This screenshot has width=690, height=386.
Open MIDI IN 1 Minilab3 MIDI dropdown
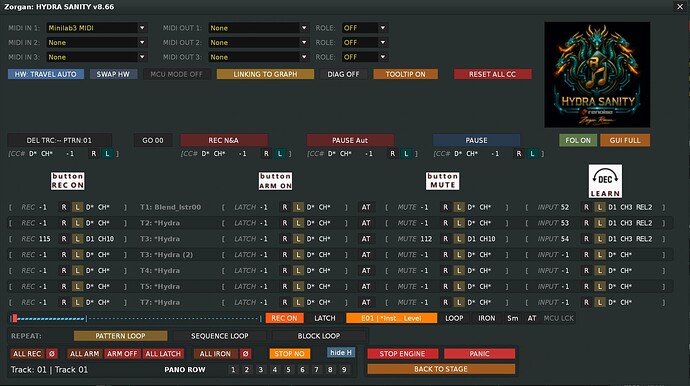coord(96,28)
